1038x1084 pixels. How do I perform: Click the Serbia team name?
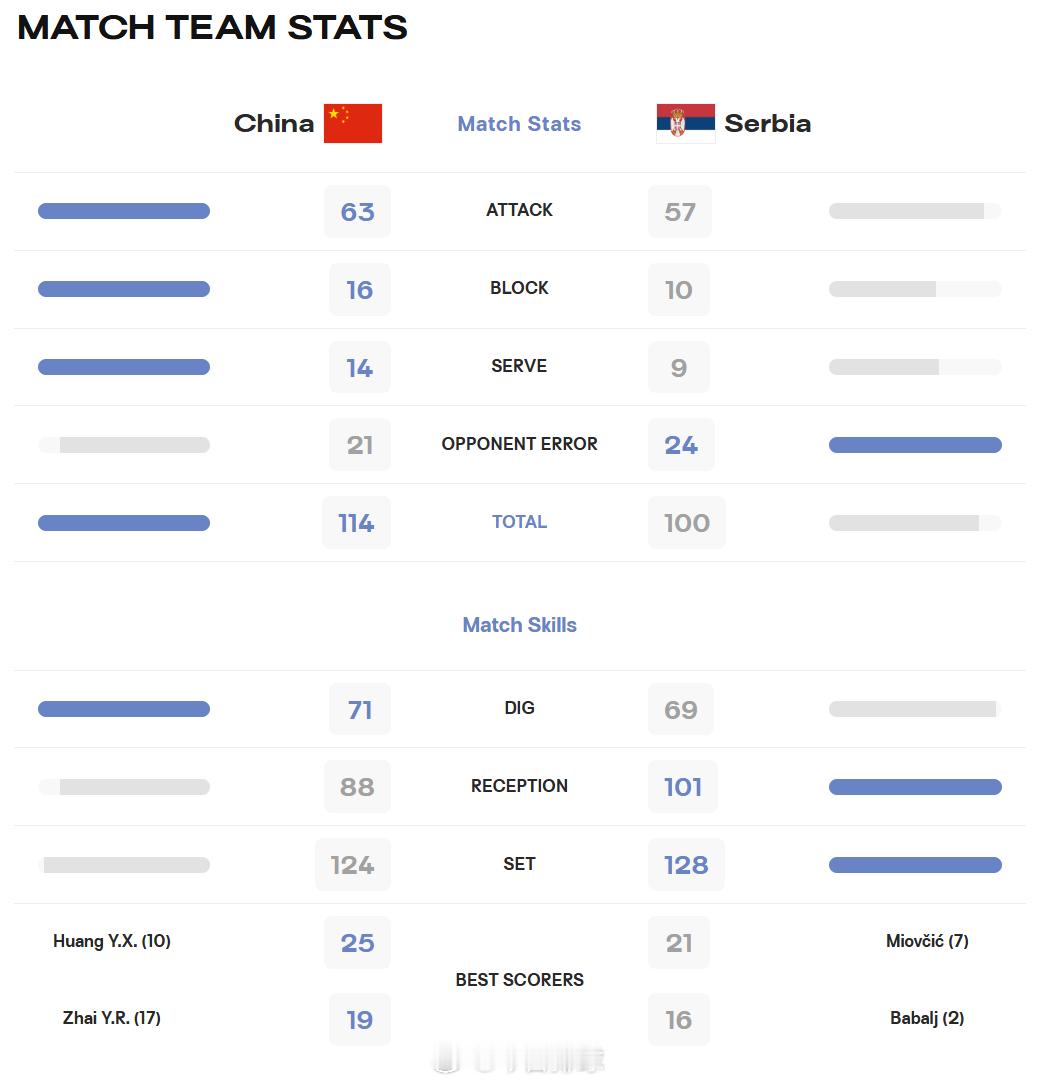point(768,124)
